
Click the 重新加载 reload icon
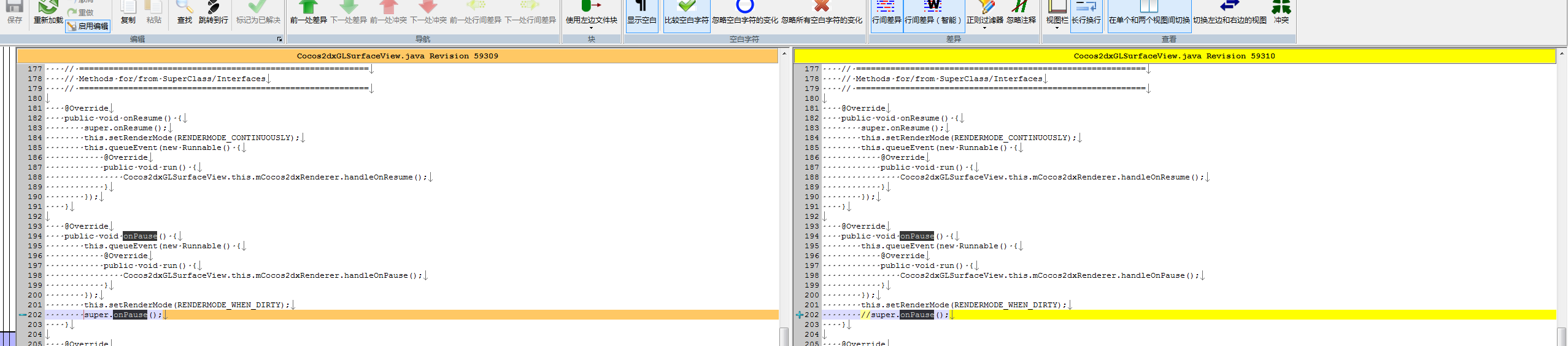[x=48, y=12]
